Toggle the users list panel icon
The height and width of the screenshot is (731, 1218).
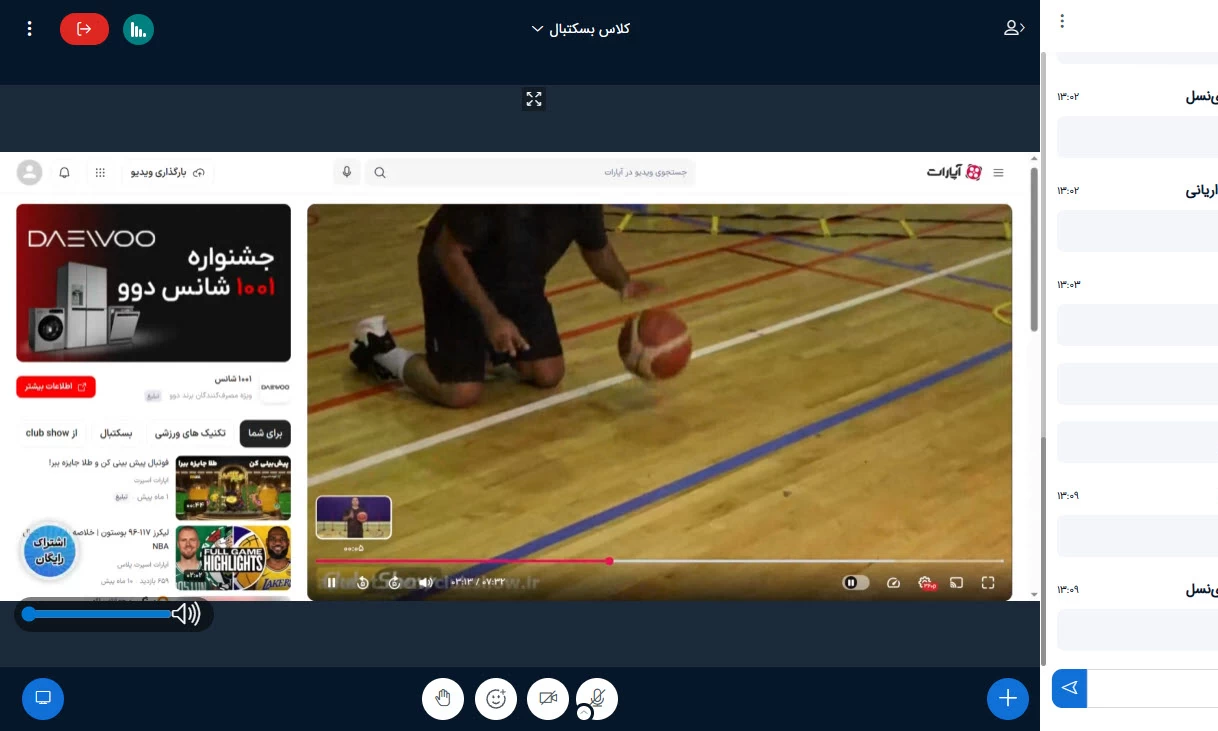(1014, 28)
